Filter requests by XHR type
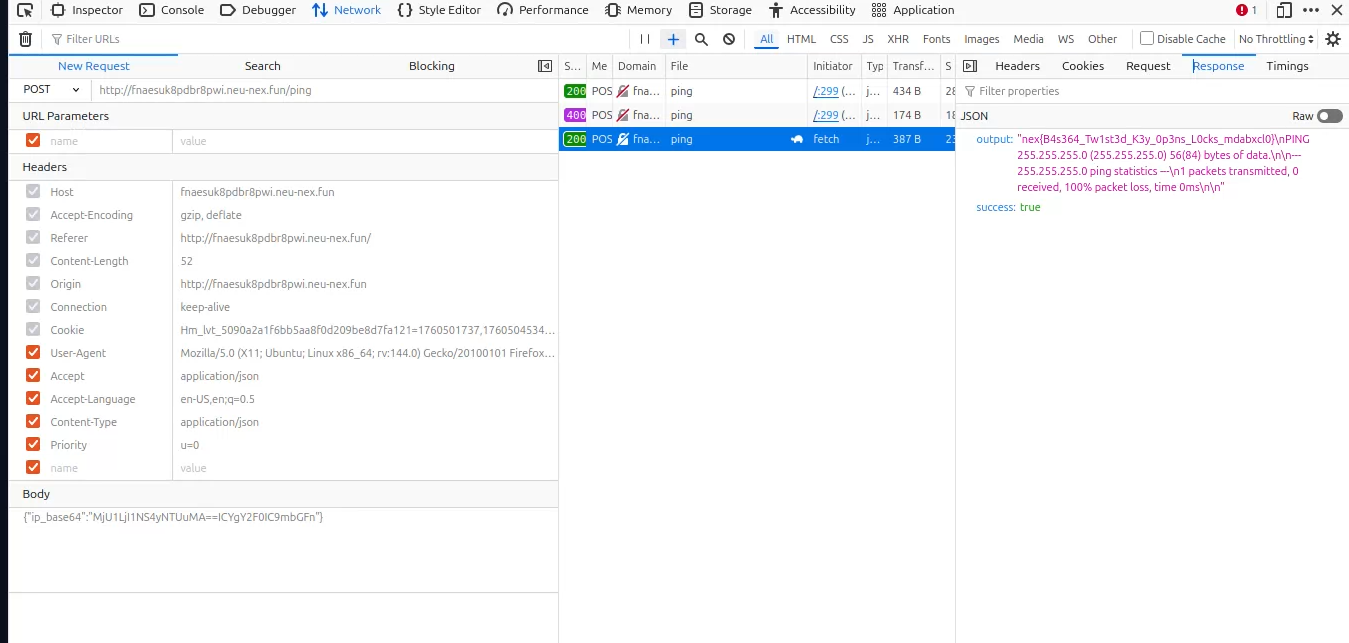Image resolution: width=1349 pixels, height=643 pixels. click(898, 39)
